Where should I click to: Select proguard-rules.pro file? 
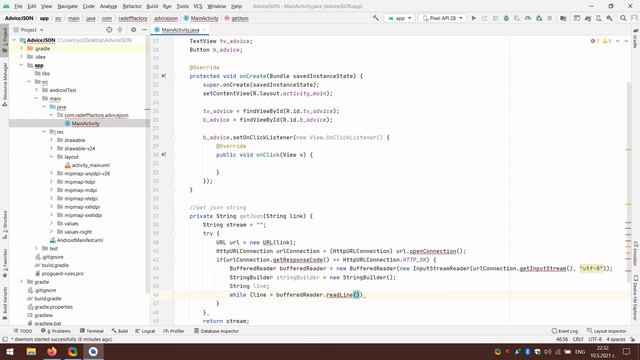click(62, 273)
